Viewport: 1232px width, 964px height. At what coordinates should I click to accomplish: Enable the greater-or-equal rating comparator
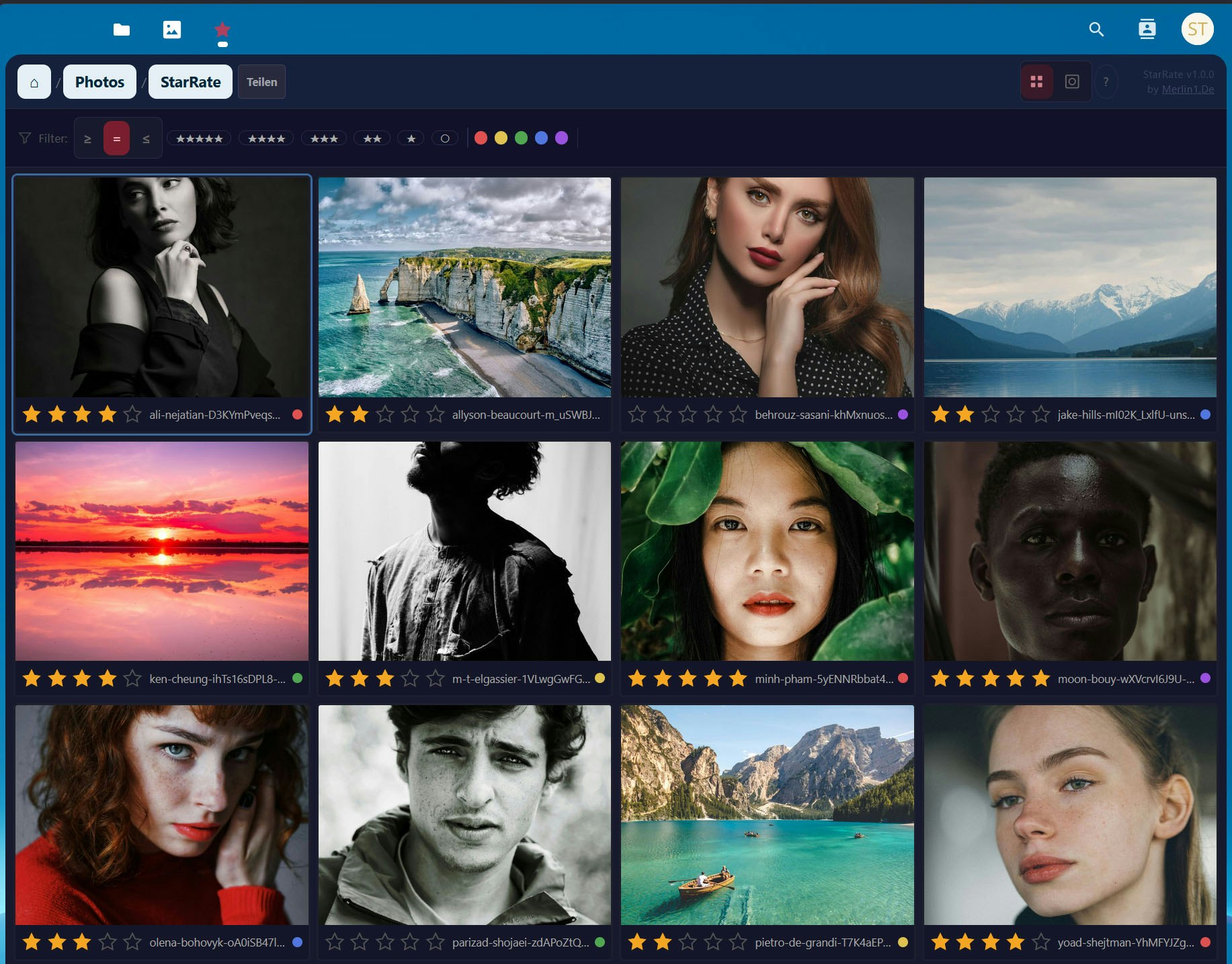click(87, 138)
